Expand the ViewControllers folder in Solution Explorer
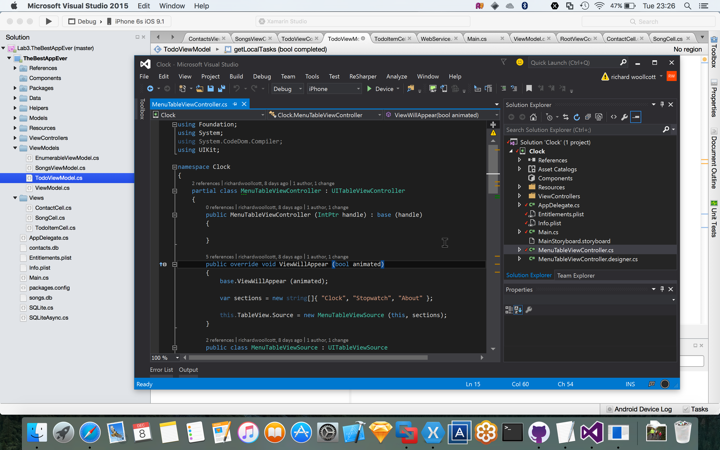This screenshot has height=450, width=720. click(519, 196)
